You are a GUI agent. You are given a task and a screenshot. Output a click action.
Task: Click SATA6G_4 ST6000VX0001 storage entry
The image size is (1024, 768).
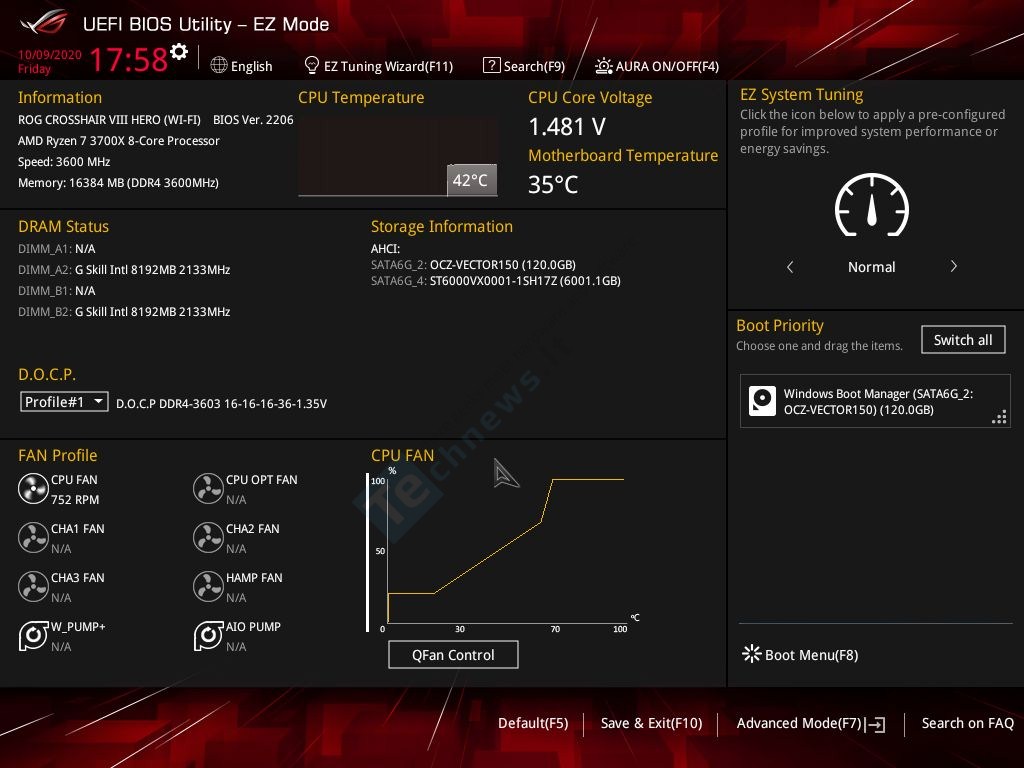tap(496, 281)
